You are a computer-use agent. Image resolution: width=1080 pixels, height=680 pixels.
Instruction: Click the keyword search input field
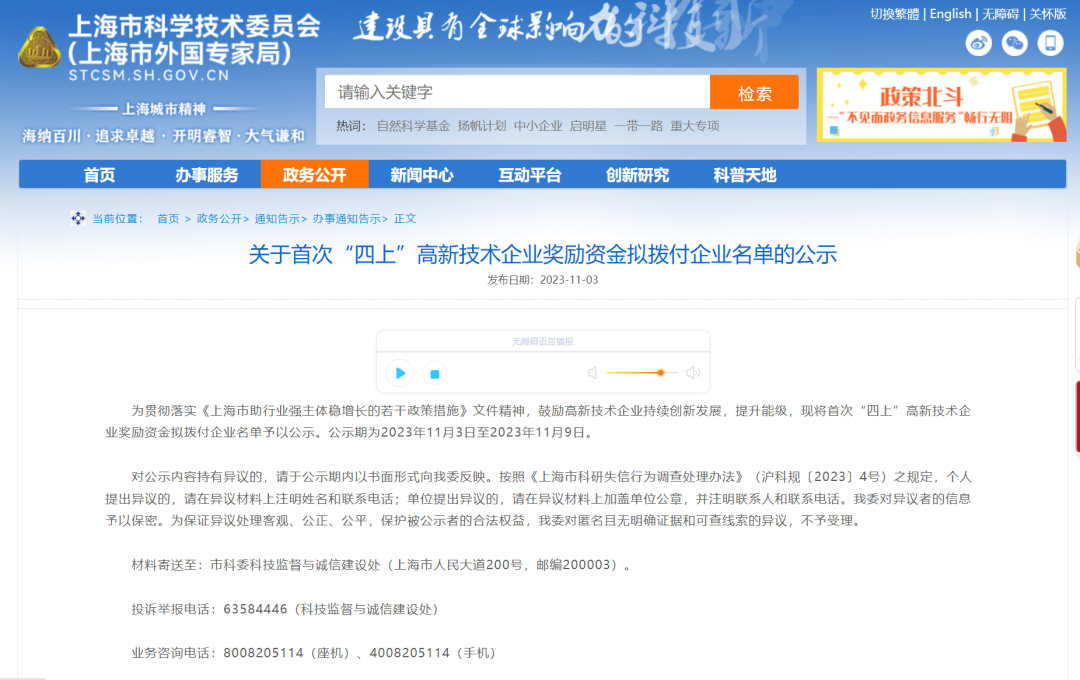pyautogui.click(x=517, y=92)
